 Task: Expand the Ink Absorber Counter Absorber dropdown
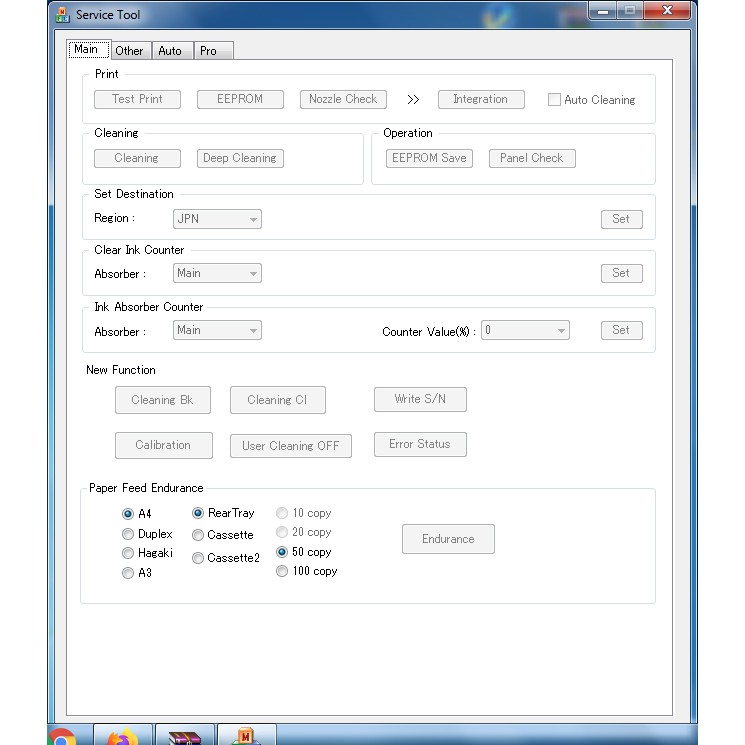pyautogui.click(x=217, y=330)
